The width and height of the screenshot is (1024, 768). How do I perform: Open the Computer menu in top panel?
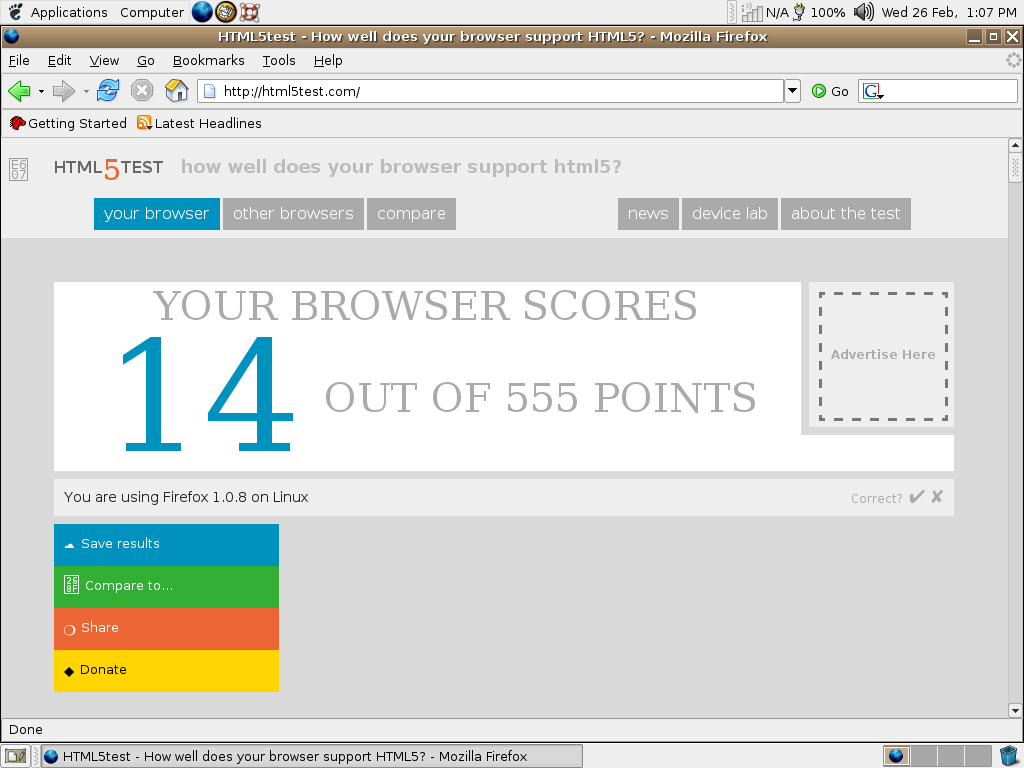tap(152, 12)
